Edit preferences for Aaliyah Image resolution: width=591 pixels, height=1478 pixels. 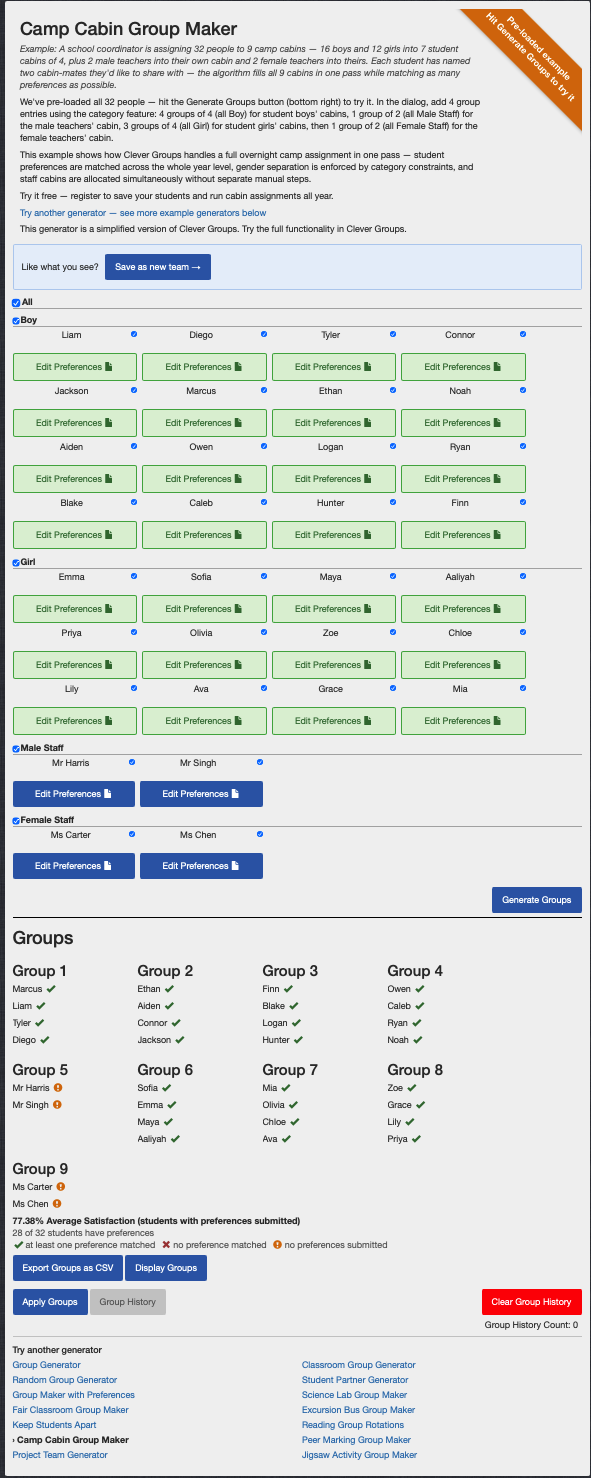pyautogui.click(x=463, y=609)
